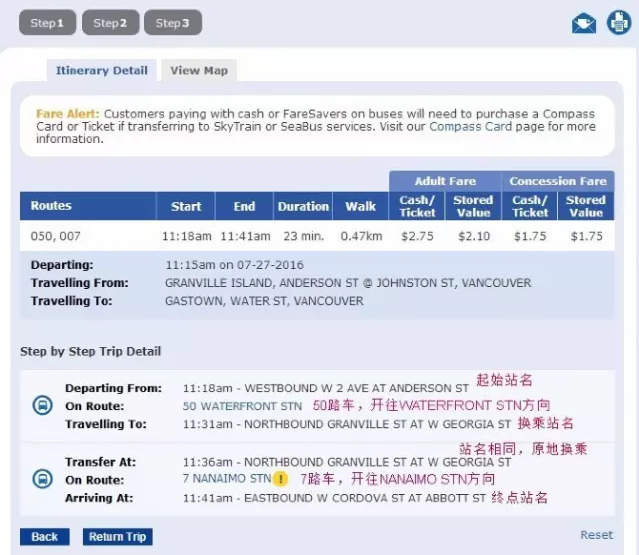Click the 11:36am transfer stop text
639x555 pixels.
(x=346, y=462)
